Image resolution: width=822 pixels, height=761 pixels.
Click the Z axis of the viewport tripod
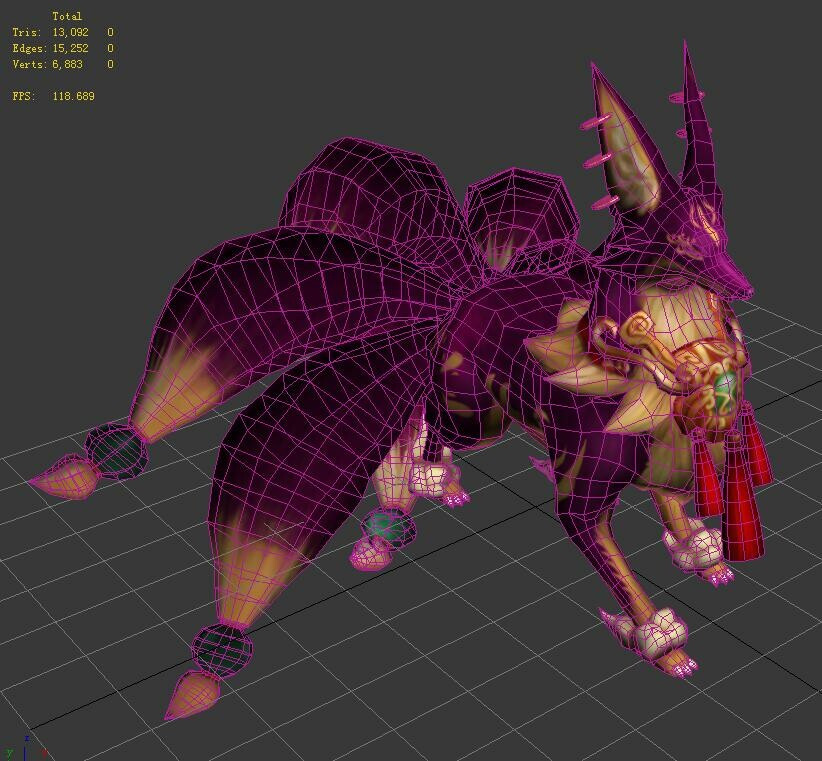(27, 738)
